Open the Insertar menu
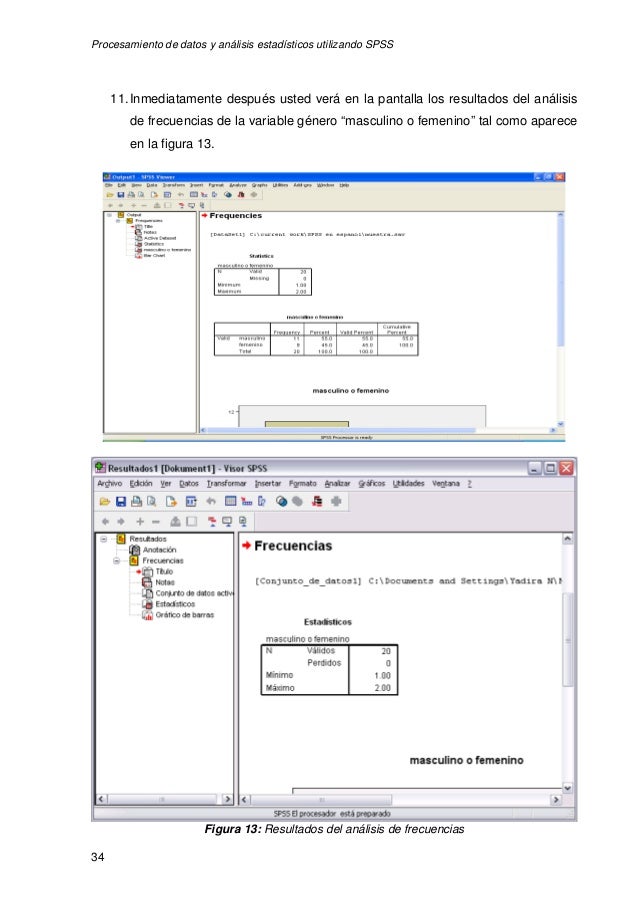The height and width of the screenshot is (903, 638). pos(268,484)
